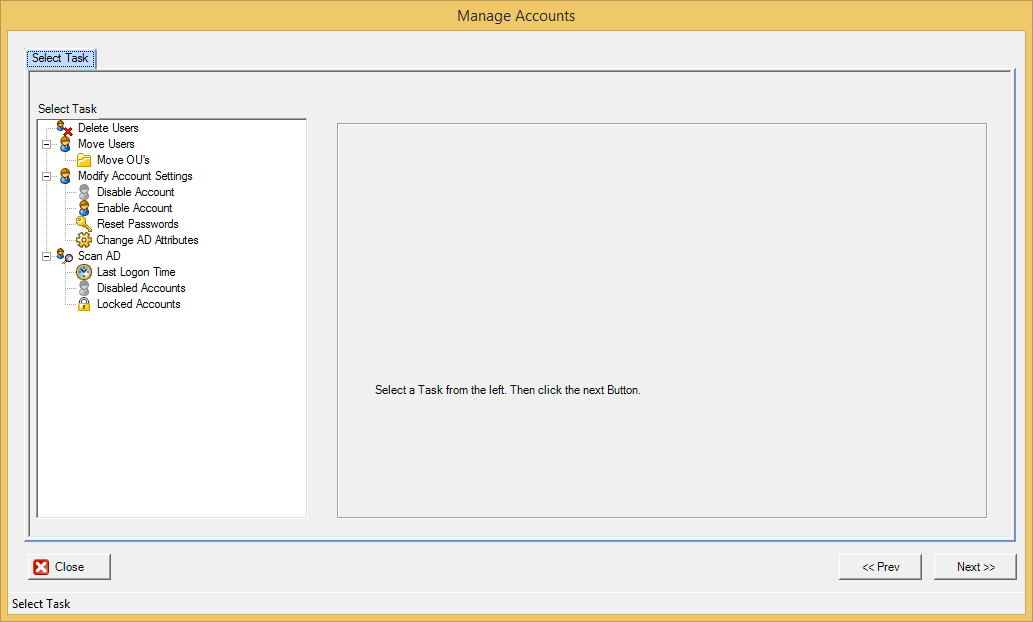Select the Last Logon Time clock icon

point(84,272)
